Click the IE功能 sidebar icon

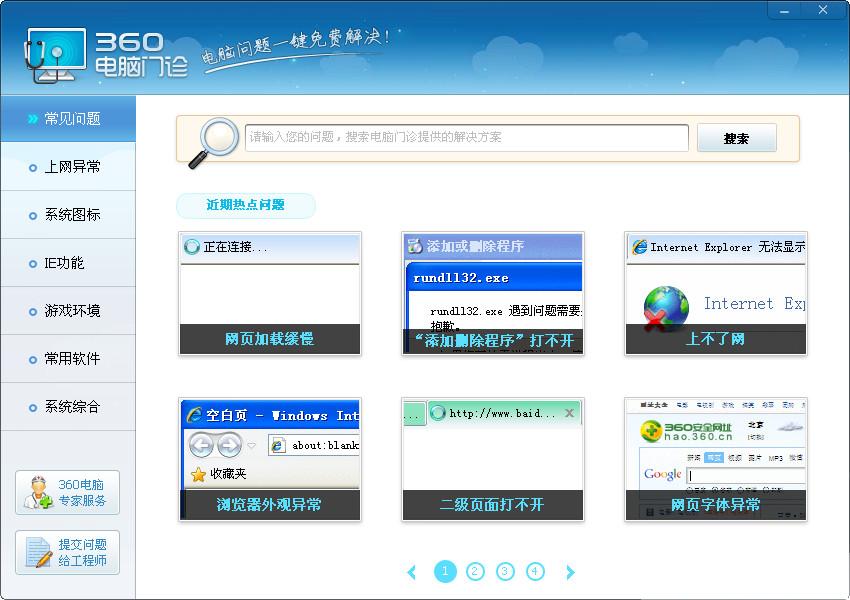[x=67, y=263]
